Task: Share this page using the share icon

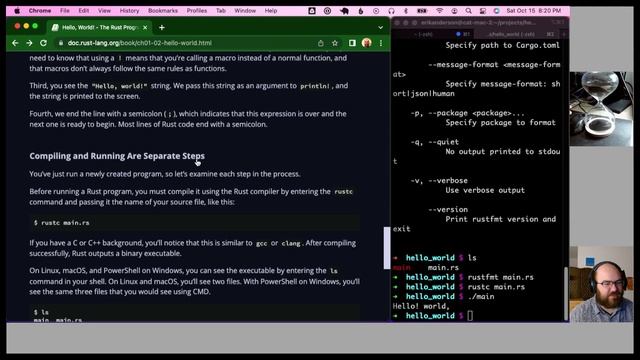Action: point(321,43)
